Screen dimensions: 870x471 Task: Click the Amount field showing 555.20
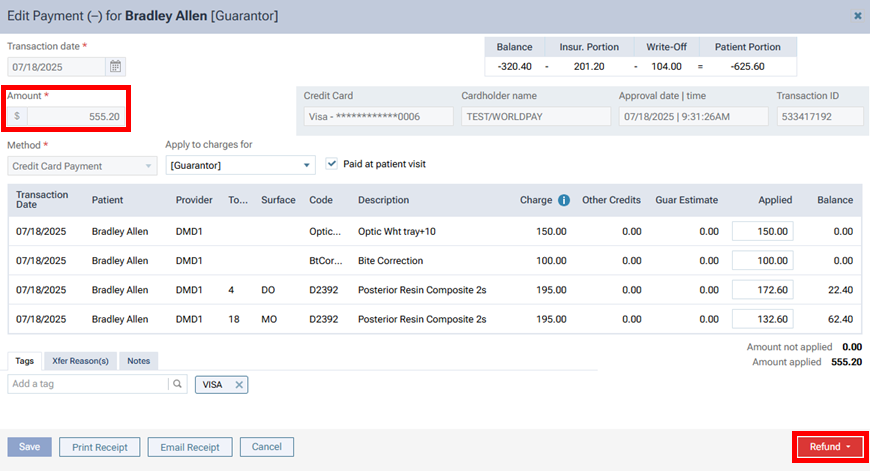(x=75, y=117)
